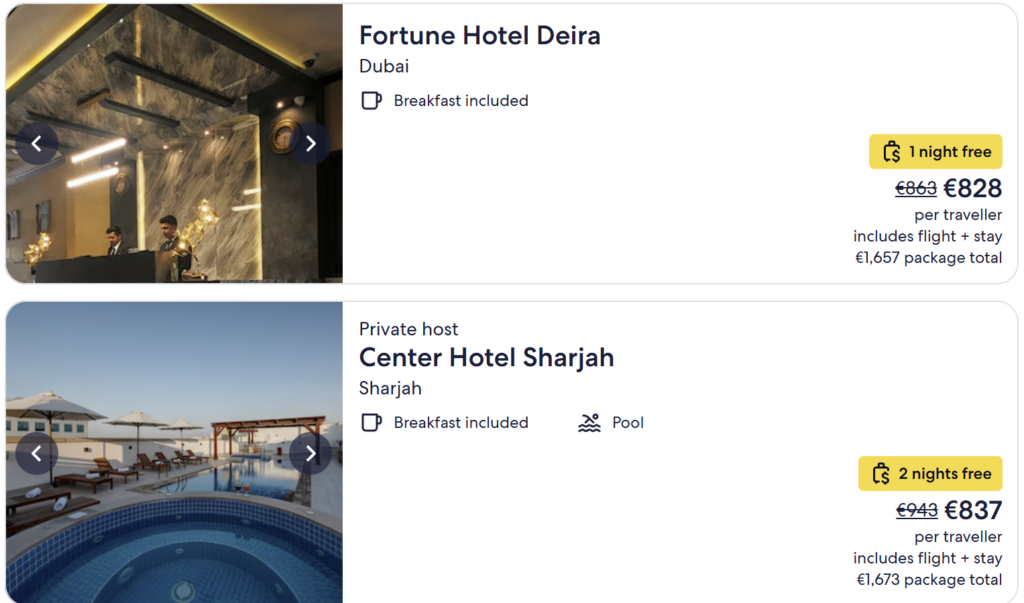Select the Private host label
Screen dimensions: 1024x603
tap(409, 328)
